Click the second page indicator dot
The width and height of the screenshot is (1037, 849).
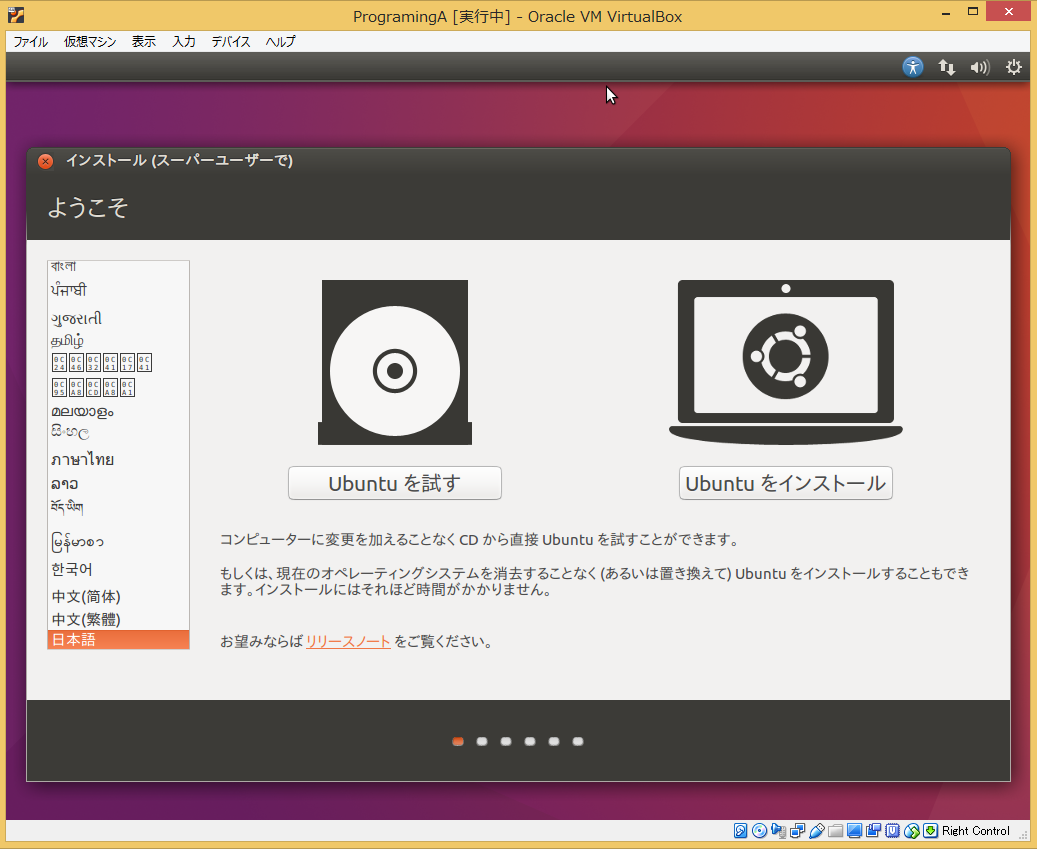point(481,741)
